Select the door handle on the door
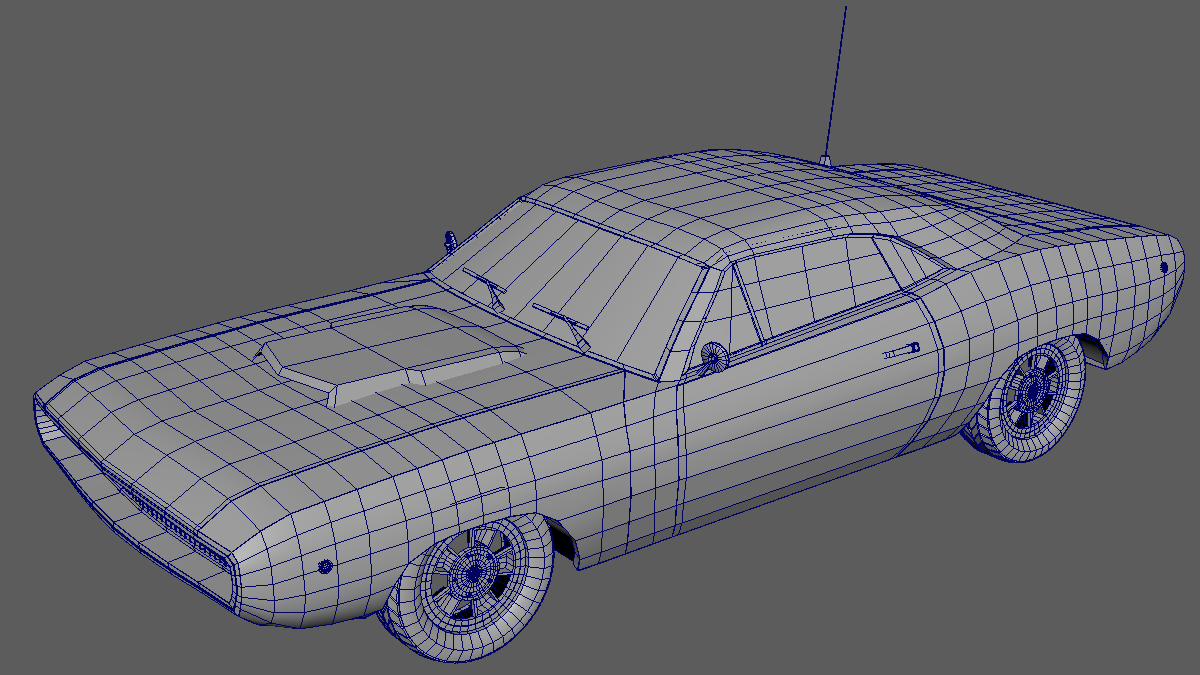Viewport: 1200px width, 675px height. tap(901, 351)
